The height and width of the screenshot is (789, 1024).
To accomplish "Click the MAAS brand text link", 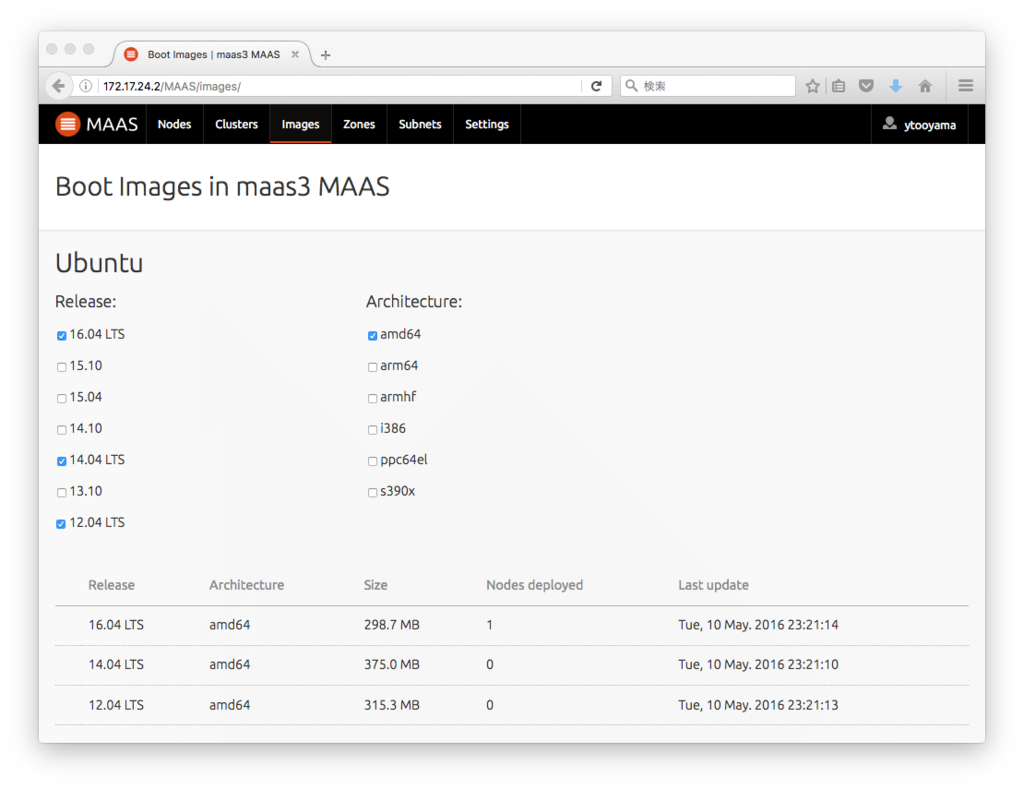I will (112, 124).
